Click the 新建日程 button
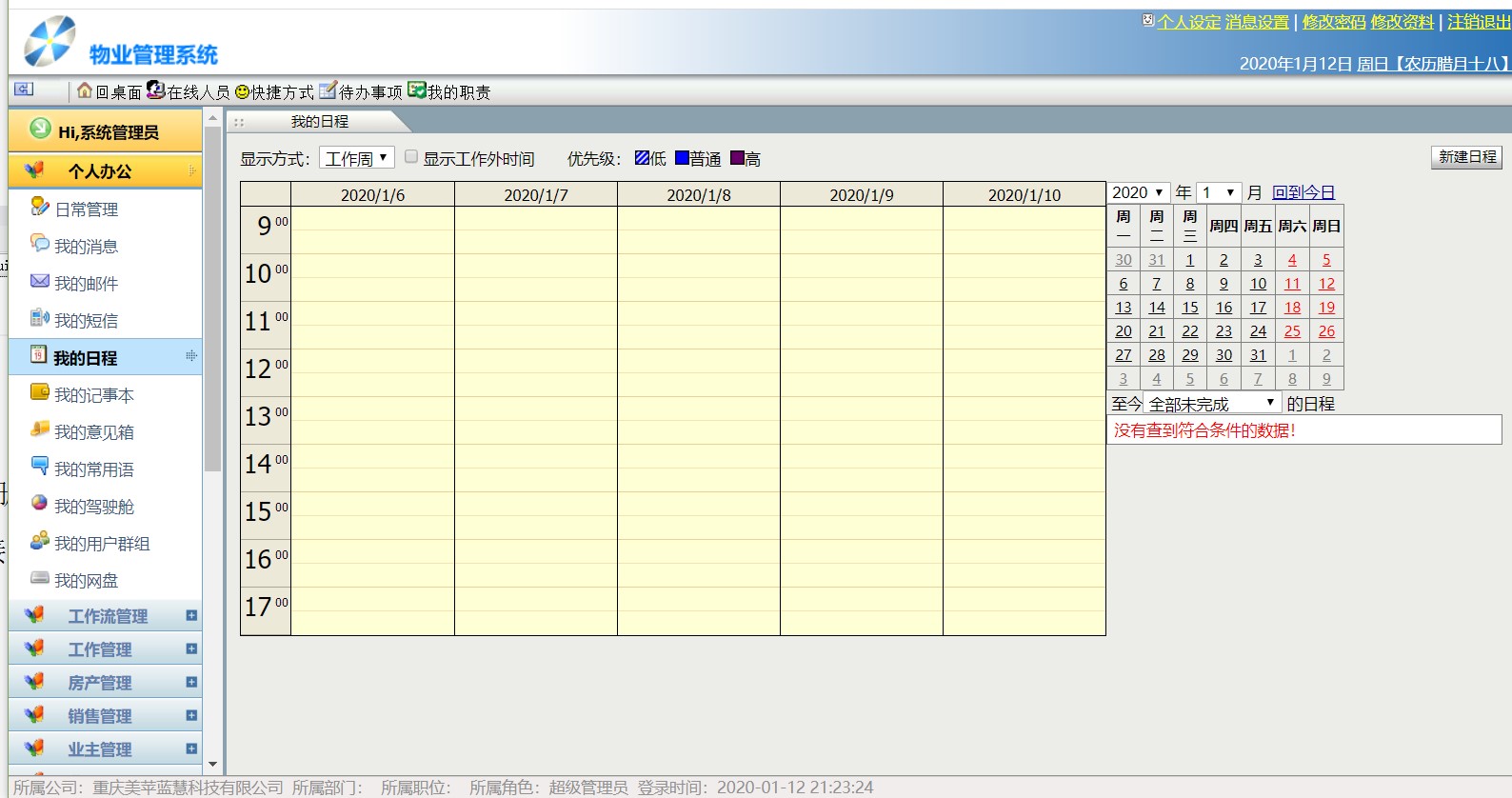 [x=1466, y=157]
